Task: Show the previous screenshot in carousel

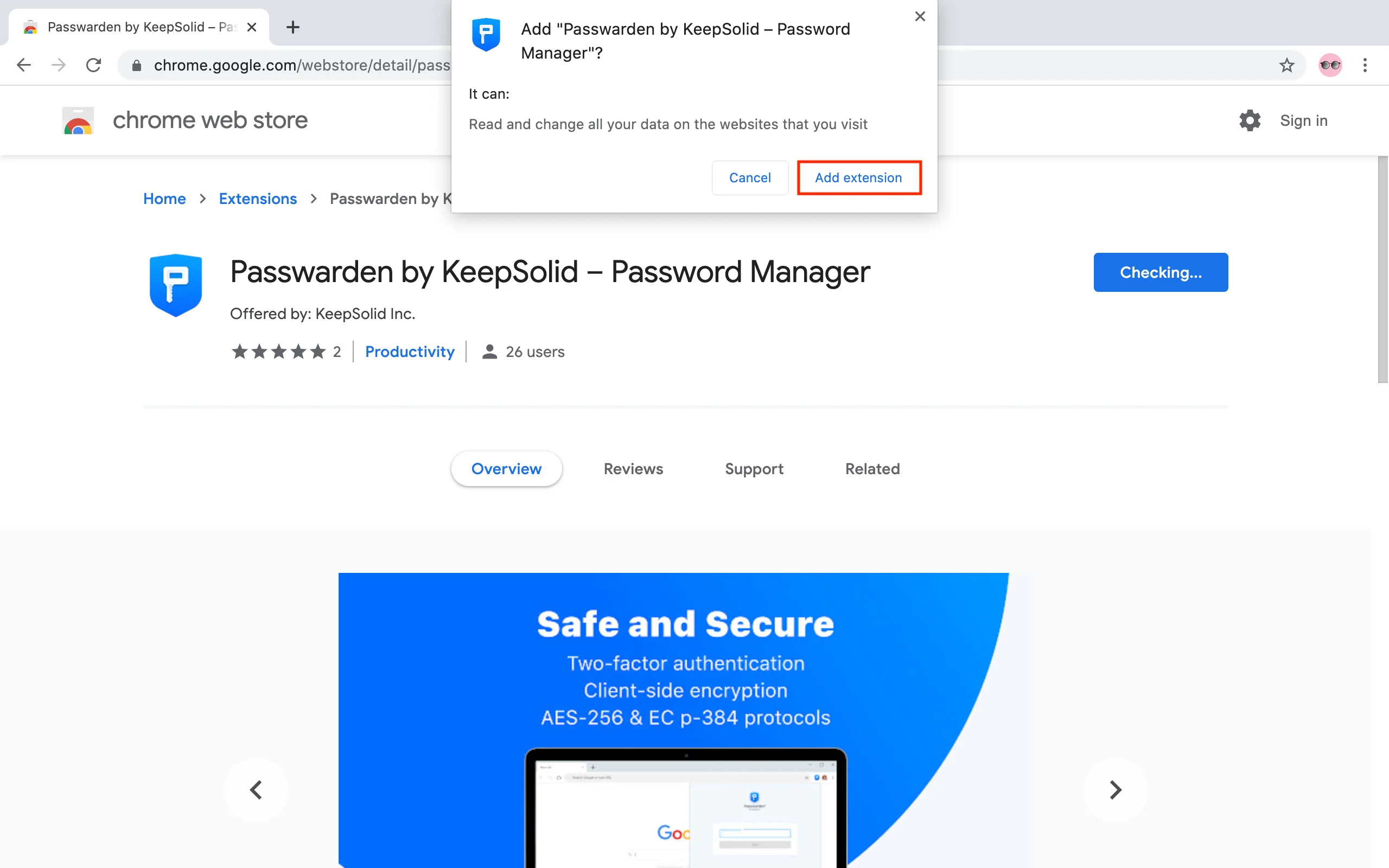Action: 256,789
